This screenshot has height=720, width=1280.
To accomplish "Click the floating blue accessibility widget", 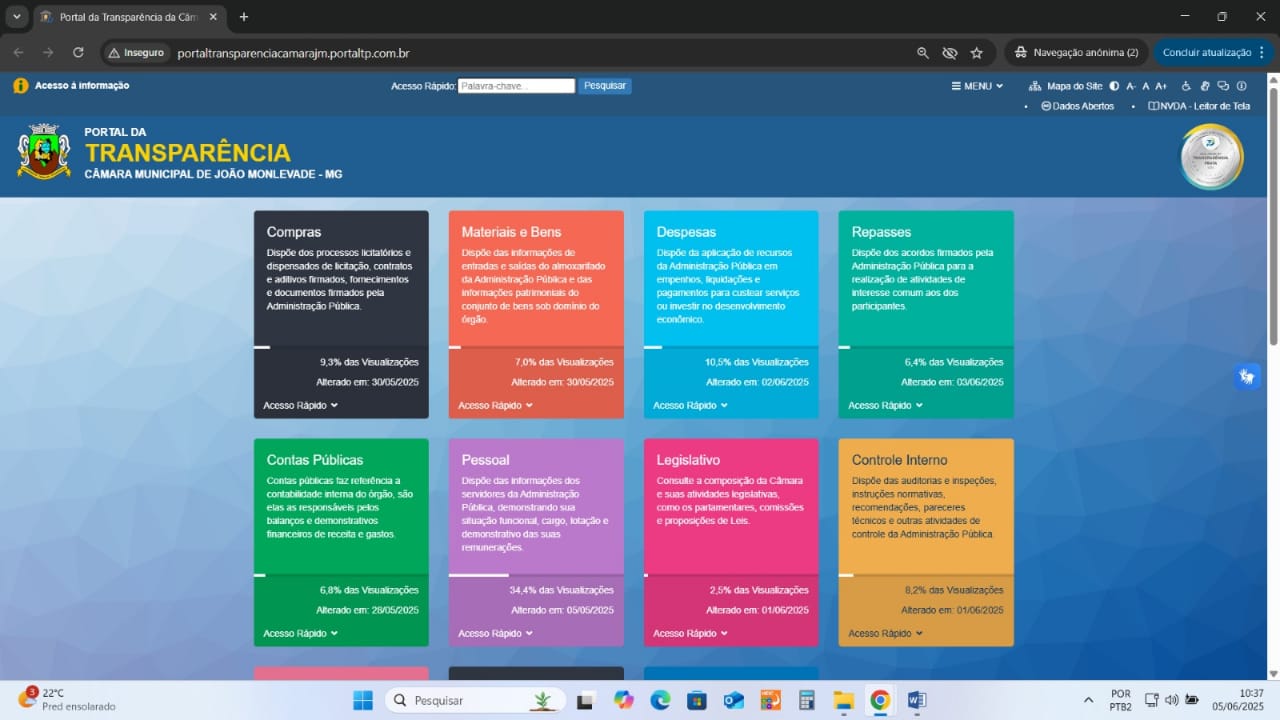I will 1246,376.
